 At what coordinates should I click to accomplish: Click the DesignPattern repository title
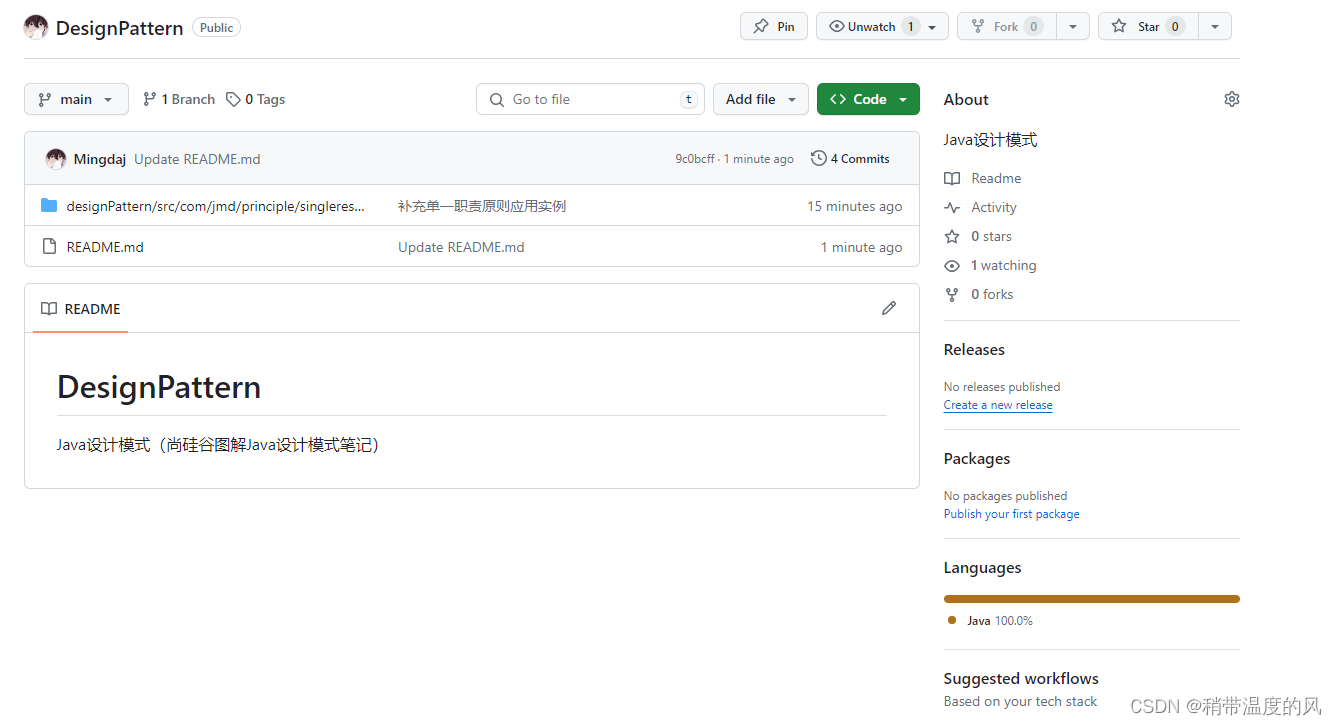click(x=119, y=28)
